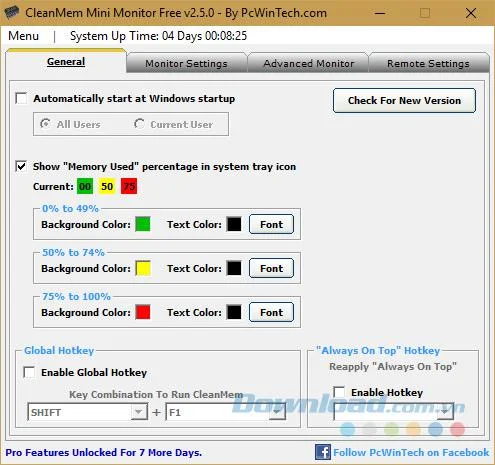Pick green background color for 0% to 49%

143,224
